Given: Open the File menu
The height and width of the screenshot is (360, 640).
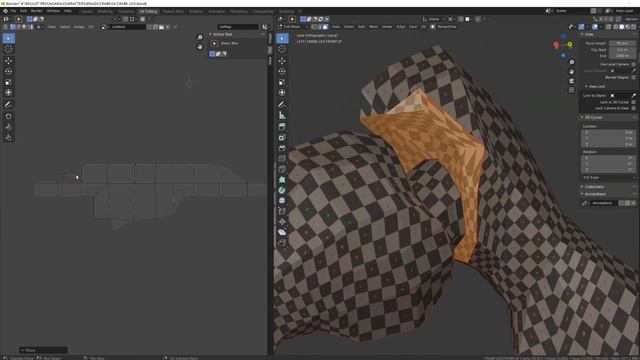Looking at the screenshot, I should [13, 11].
